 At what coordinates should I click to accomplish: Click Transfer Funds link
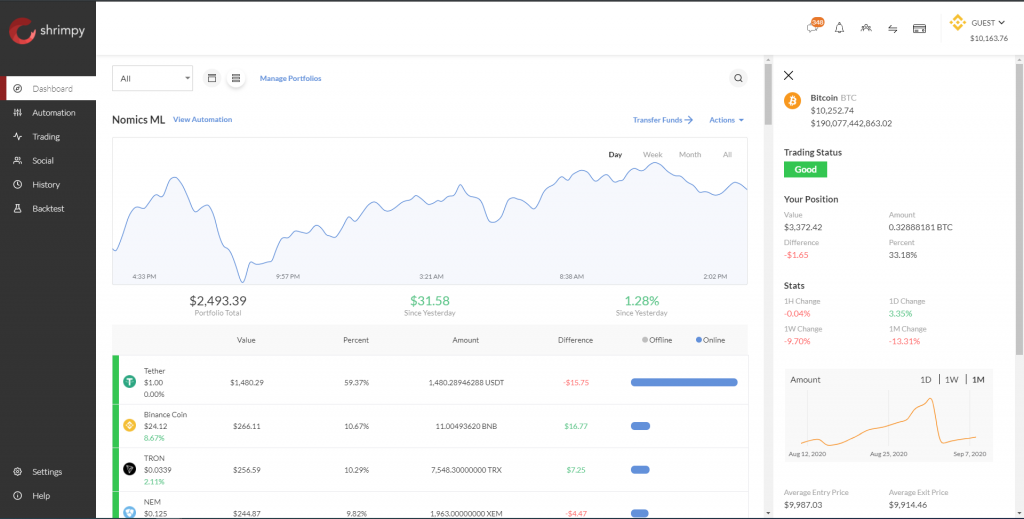(662, 120)
